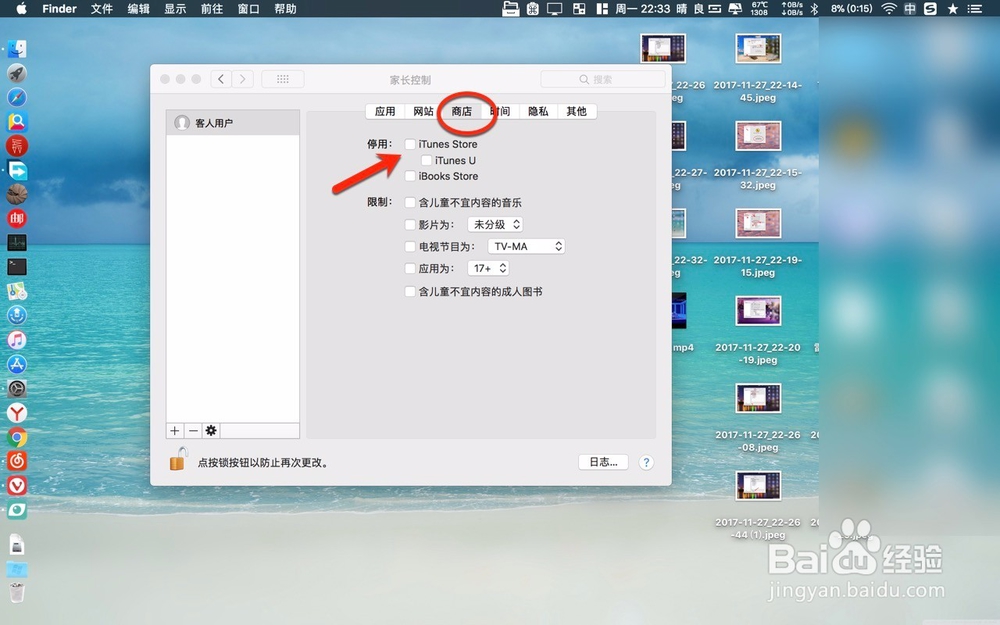
Task: Switch to the 其他 tab
Action: pyautogui.click(x=577, y=111)
